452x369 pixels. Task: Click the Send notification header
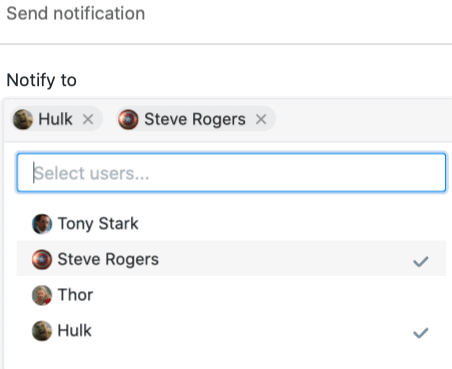tap(76, 14)
